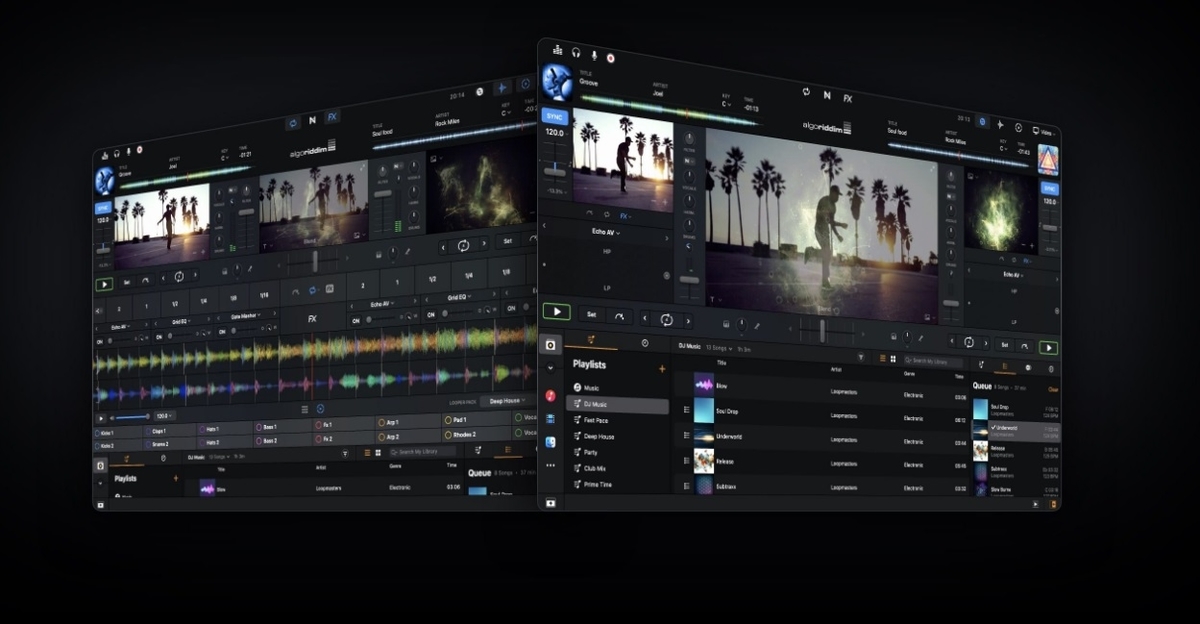Open the Deep House looper pack dropdown, left window
1200x624 pixels.
506,401
